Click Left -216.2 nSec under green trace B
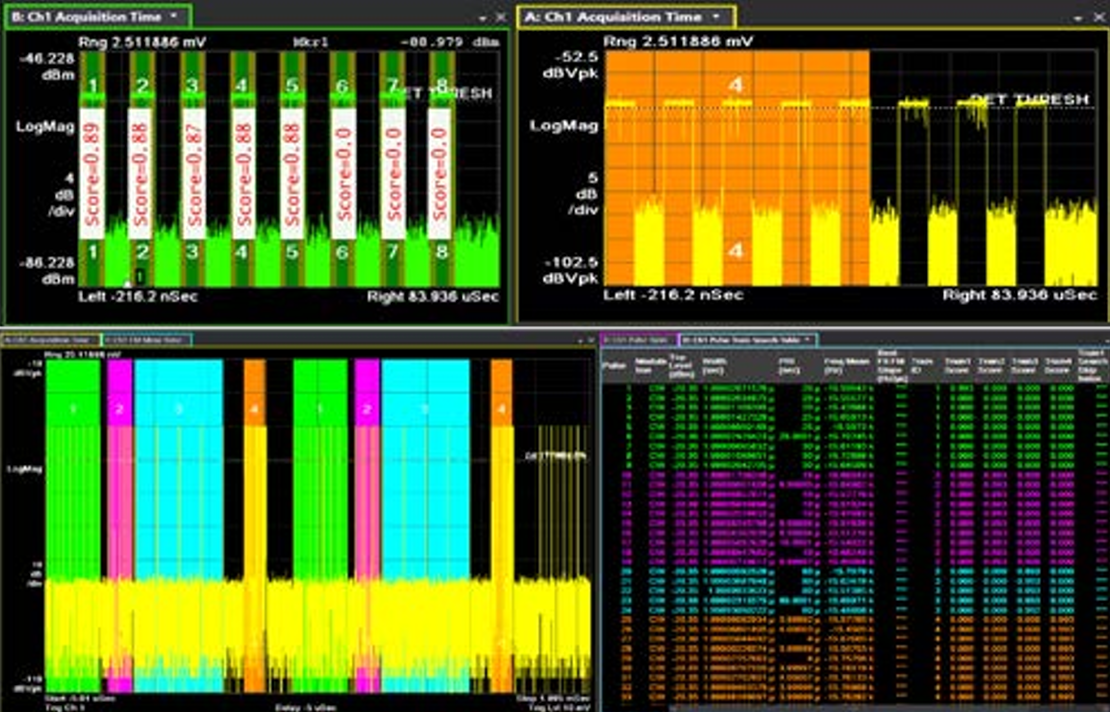1110x712 pixels. (137, 297)
